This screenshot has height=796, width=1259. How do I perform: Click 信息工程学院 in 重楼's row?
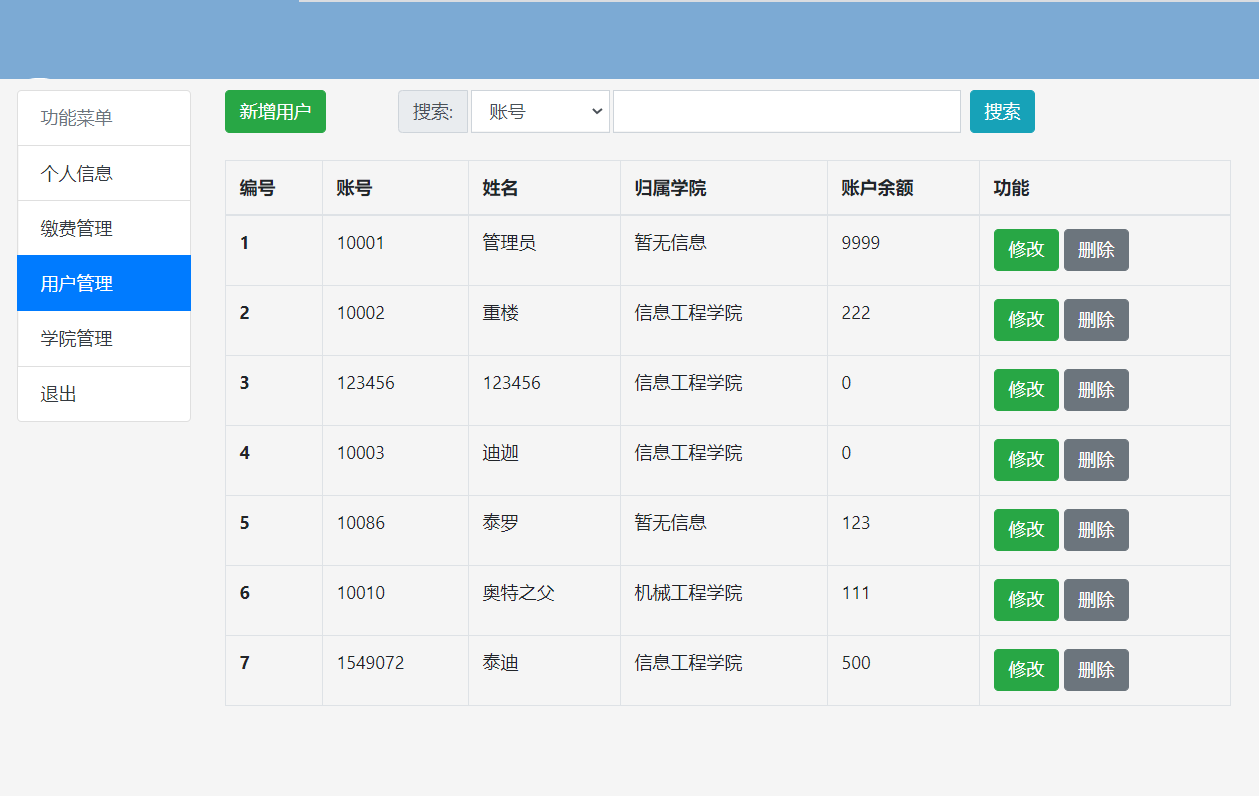pyautogui.click(x=688, y=313)
